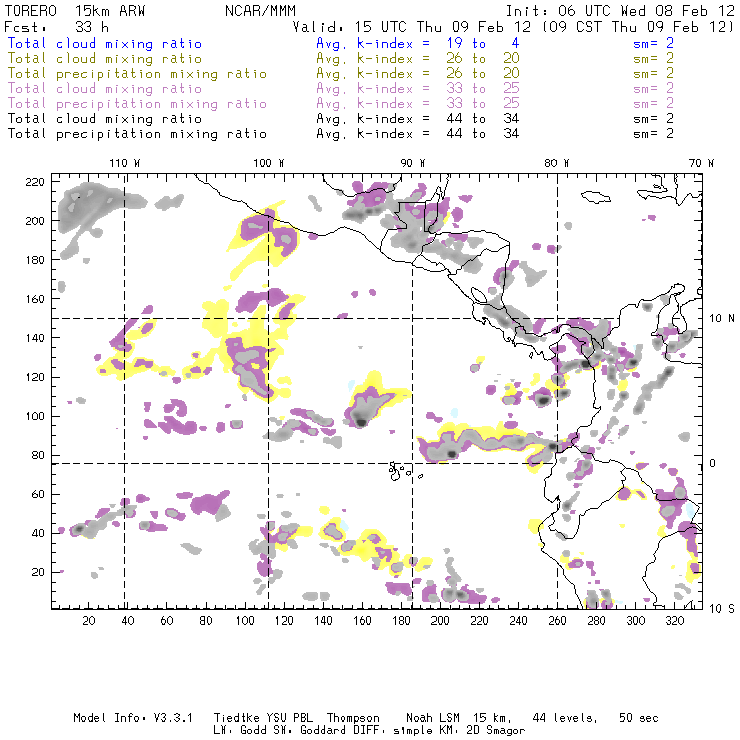The height and width of the screenshot is (740, 740).
Task: Click the "50 sec" timestep footer text
Action: (639, 718)
